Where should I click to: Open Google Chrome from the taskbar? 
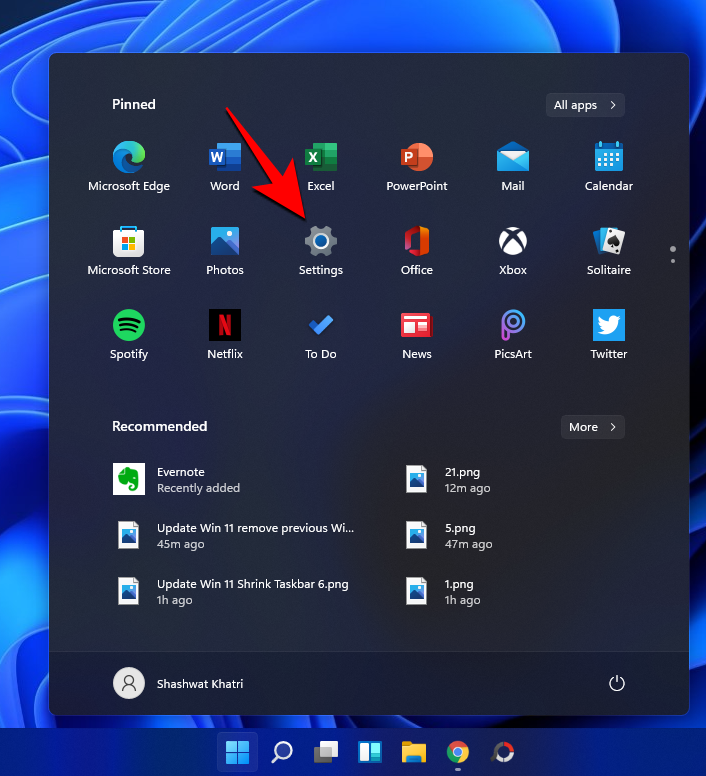[458, 751]
